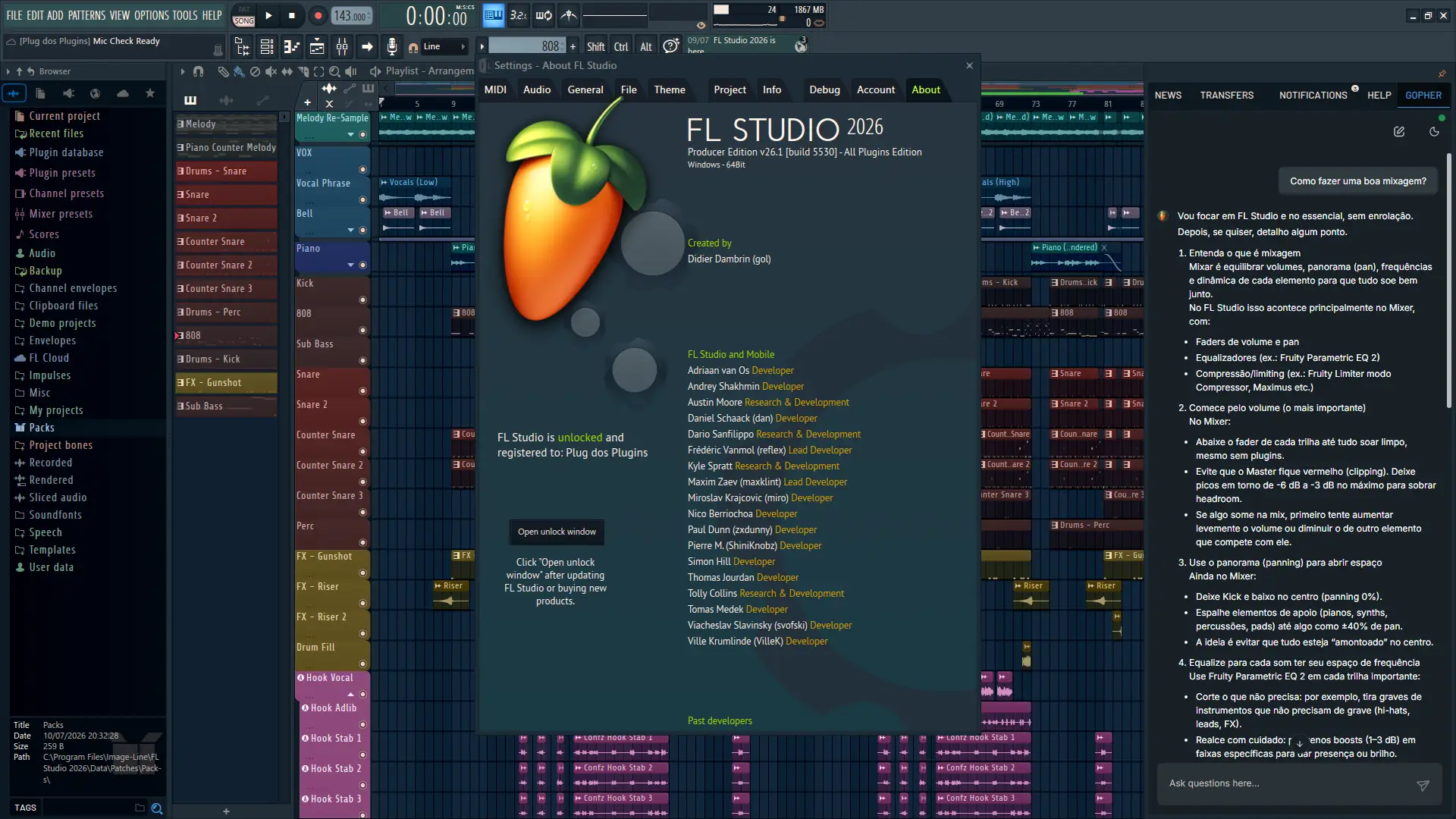Viewport: 1456px width, 819px height.
Task: Select the Mute tool in the Playlist toolbar
Action: [x=271, y=71]
